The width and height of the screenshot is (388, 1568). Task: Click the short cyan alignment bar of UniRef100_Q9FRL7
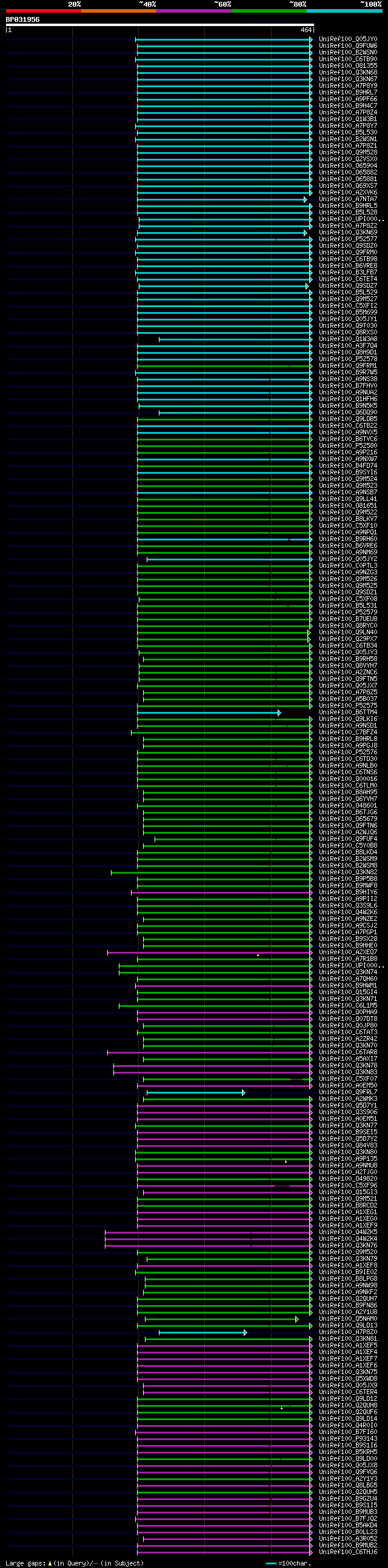pyautogui.click(x=196, y=1092)
